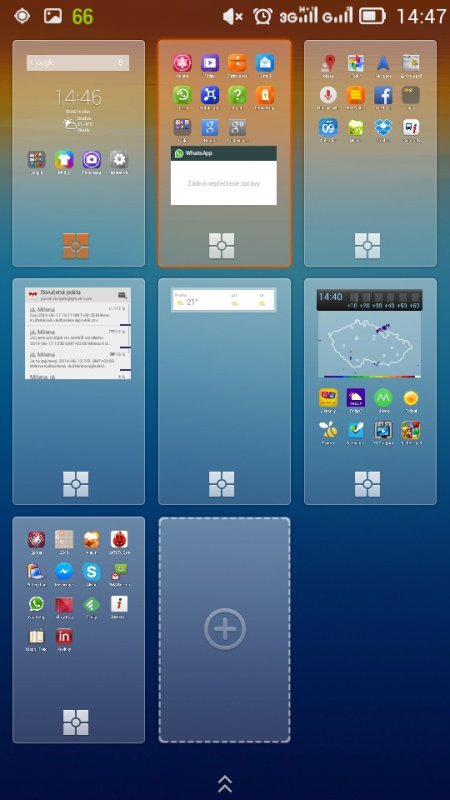The height and width of the screenshot is (800, 450).
Task: Open the grey Google+ icon
Action: [237, 127]
